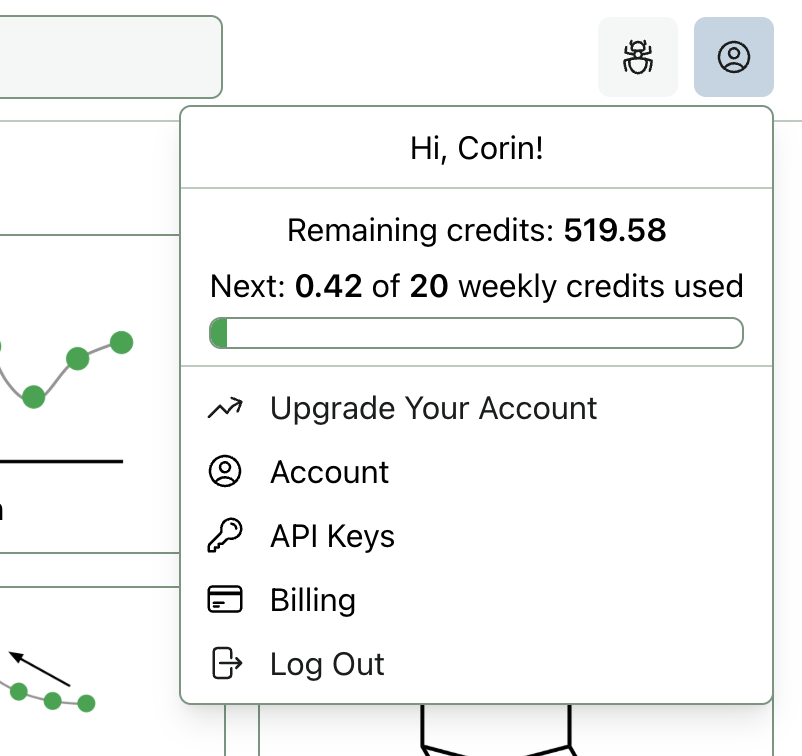Click the "Hi, Corin!" greeting header
This screenshot has height=756, width=802.
click(476, 148)
